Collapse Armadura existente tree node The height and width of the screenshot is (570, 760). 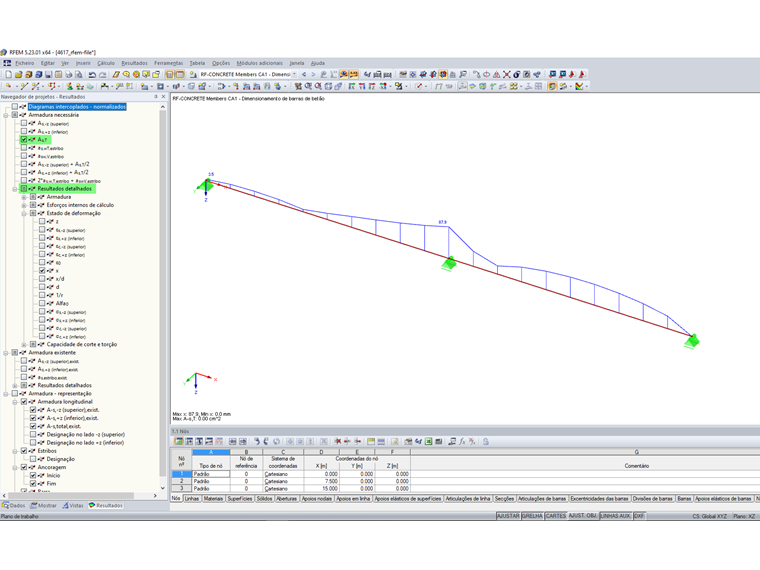[6, 353]
